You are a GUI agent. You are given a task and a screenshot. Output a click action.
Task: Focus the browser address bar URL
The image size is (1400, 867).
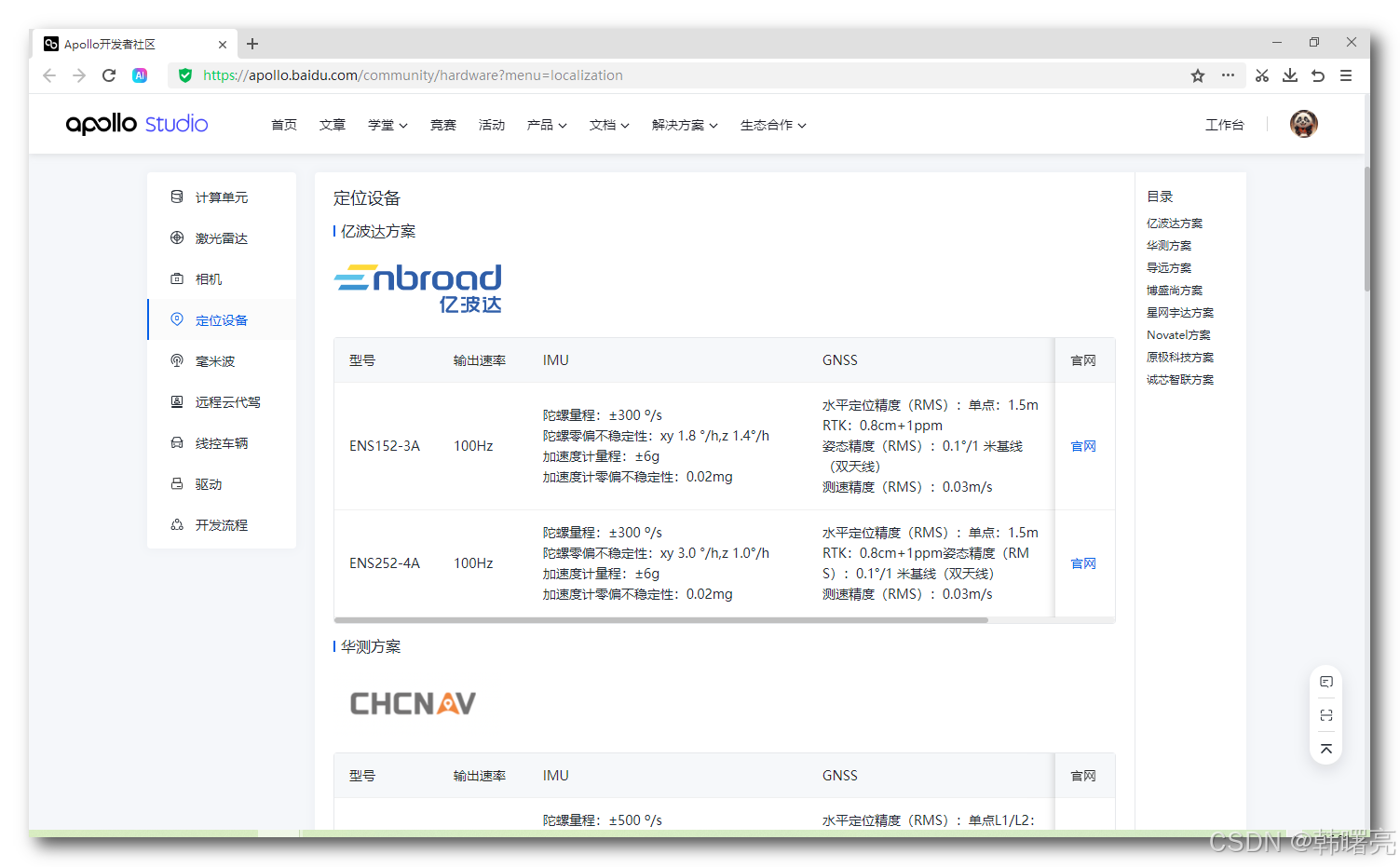coord(413,75)
